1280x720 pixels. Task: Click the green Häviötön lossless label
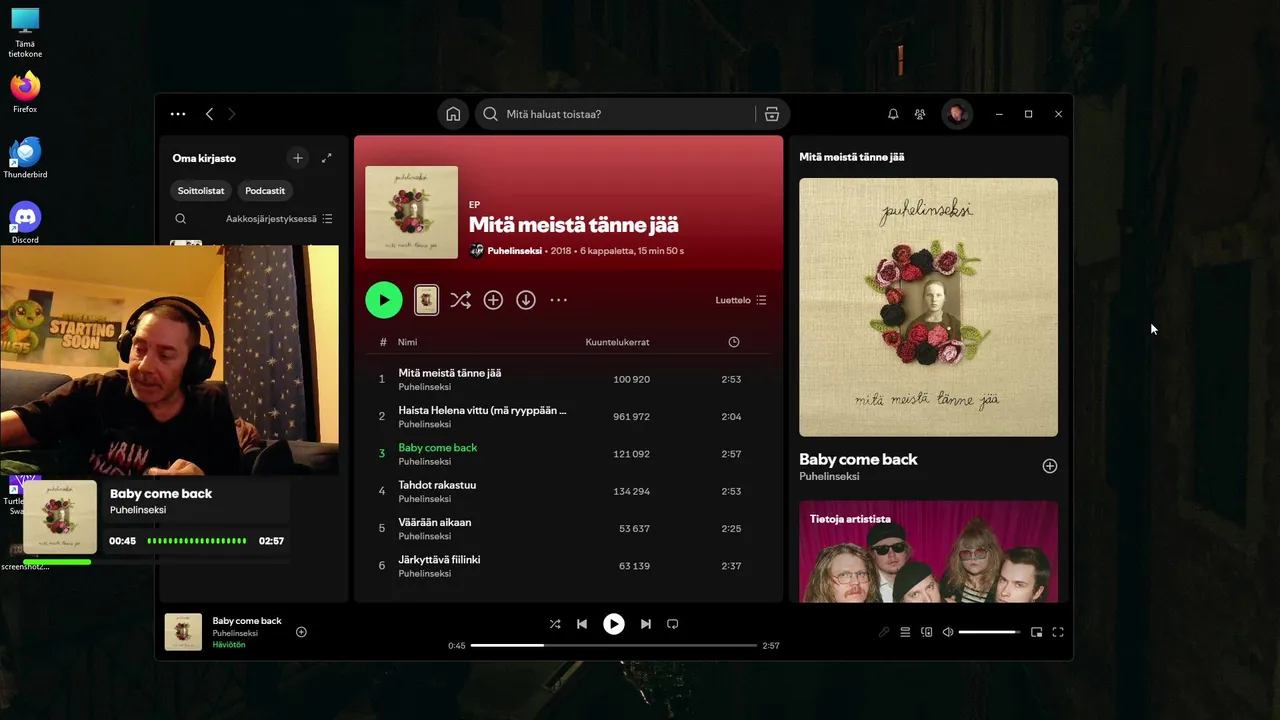[x=229, y=645]
